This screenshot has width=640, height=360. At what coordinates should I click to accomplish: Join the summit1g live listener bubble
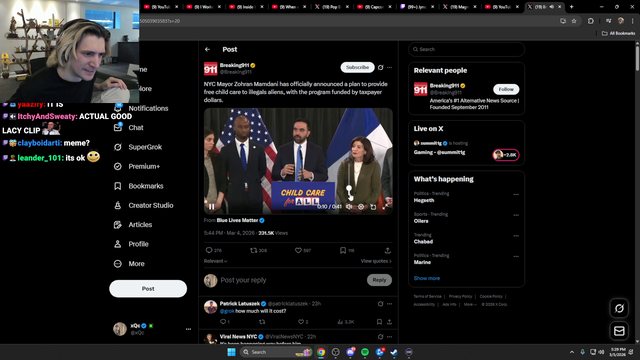tap(506, 155)
